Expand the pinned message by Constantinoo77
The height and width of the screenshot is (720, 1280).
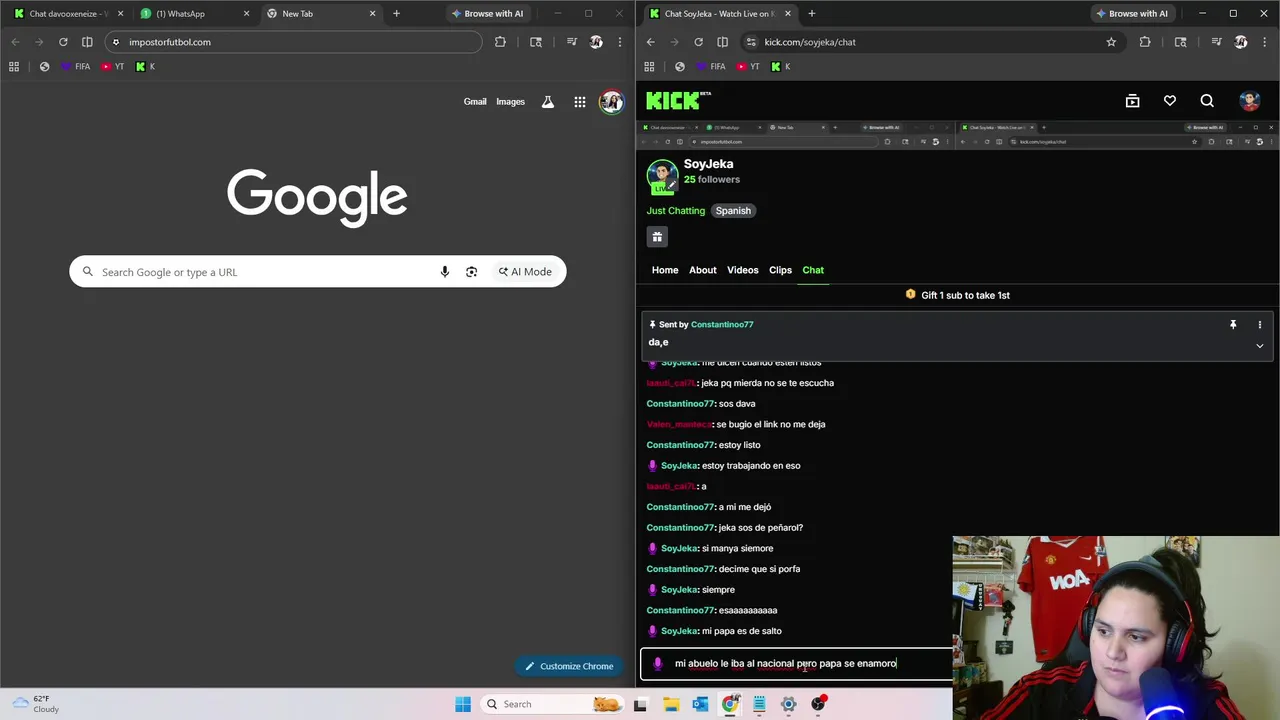pyautogui.click(x=1260, y=346)
